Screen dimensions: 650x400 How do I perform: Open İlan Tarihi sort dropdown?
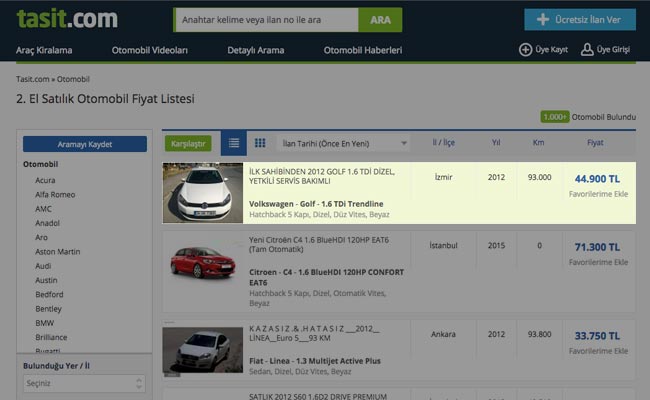(x=344, y=143)
